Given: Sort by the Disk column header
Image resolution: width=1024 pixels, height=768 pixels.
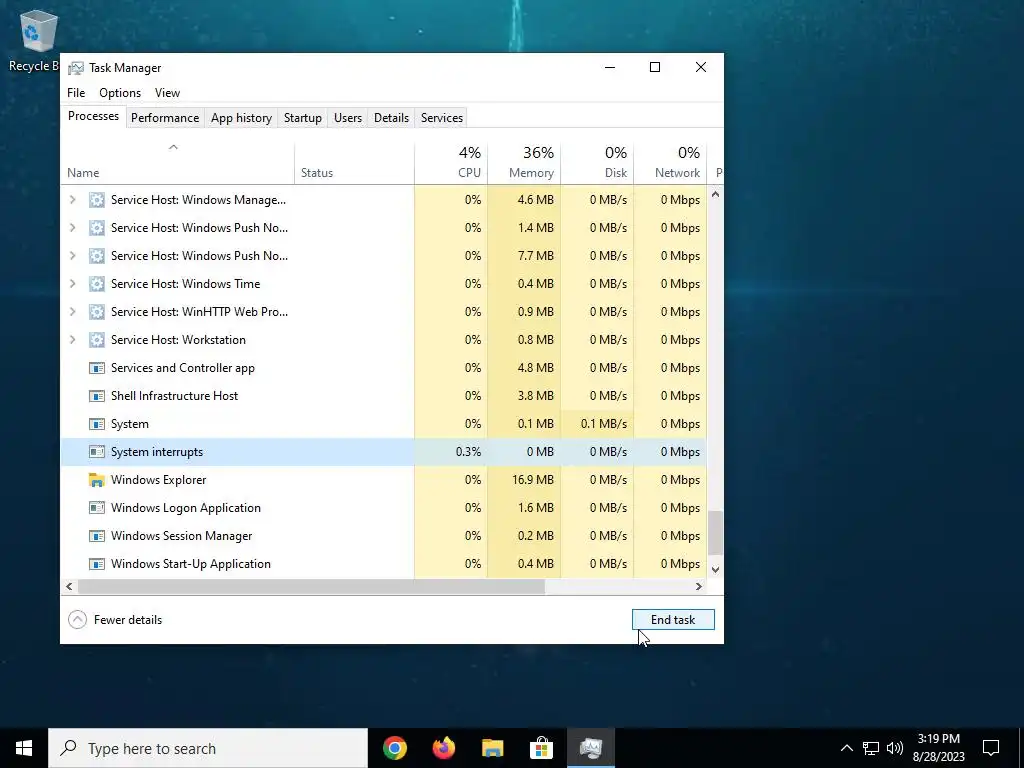Looking at the screenshot, I should 597,163.
